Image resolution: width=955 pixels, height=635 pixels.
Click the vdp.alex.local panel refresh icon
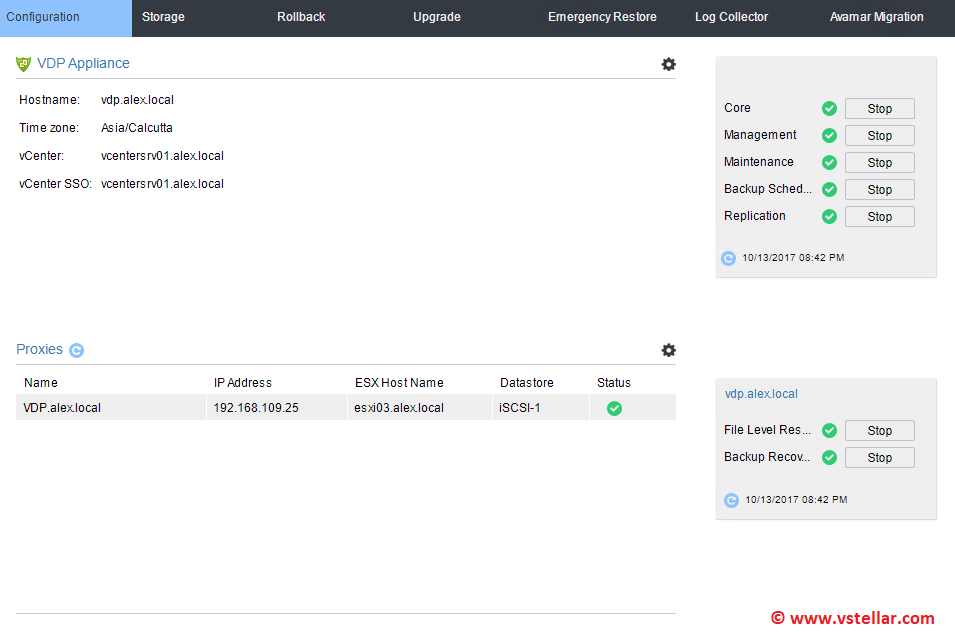[731, 500]
